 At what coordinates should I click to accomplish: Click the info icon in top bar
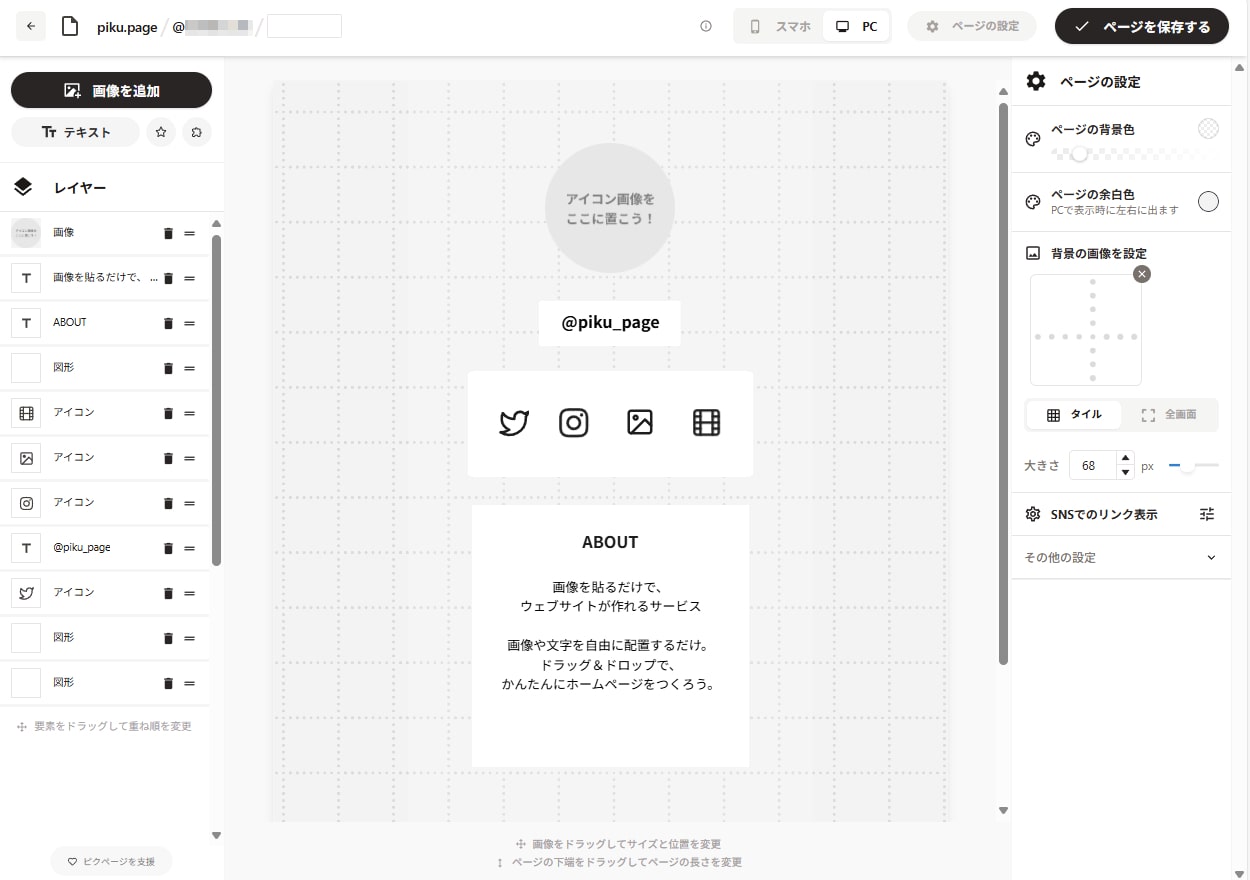706,27
